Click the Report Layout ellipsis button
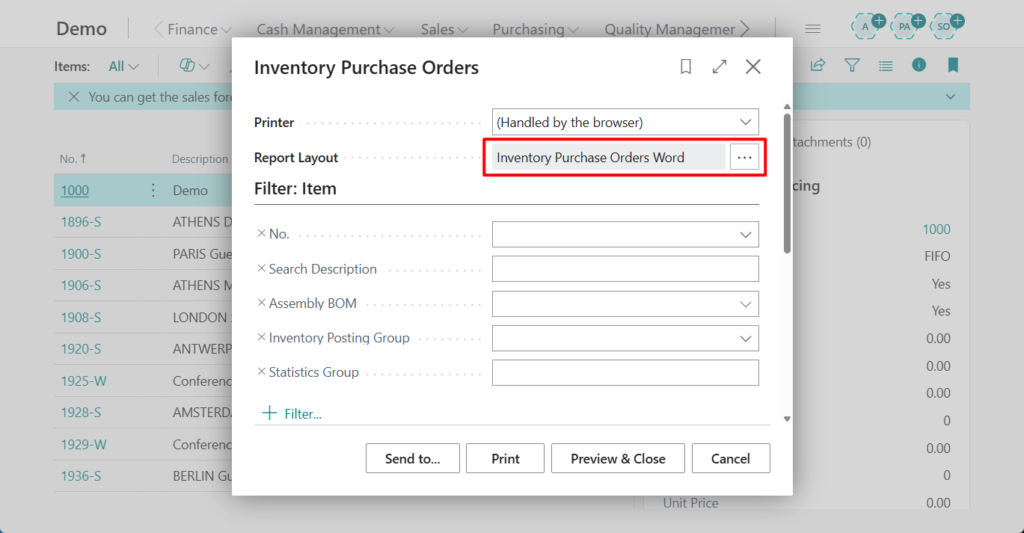The image size is (1024, 533). (744, 157)
